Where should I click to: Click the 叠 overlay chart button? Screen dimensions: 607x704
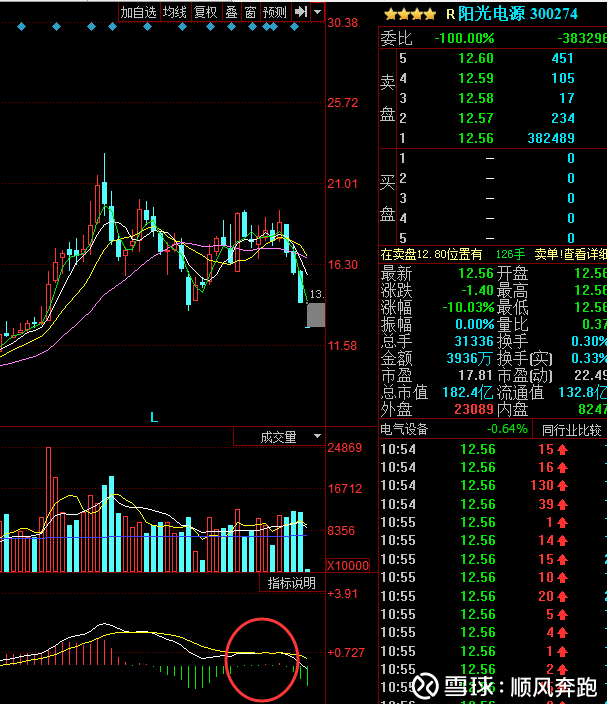(x=231, y=12)
